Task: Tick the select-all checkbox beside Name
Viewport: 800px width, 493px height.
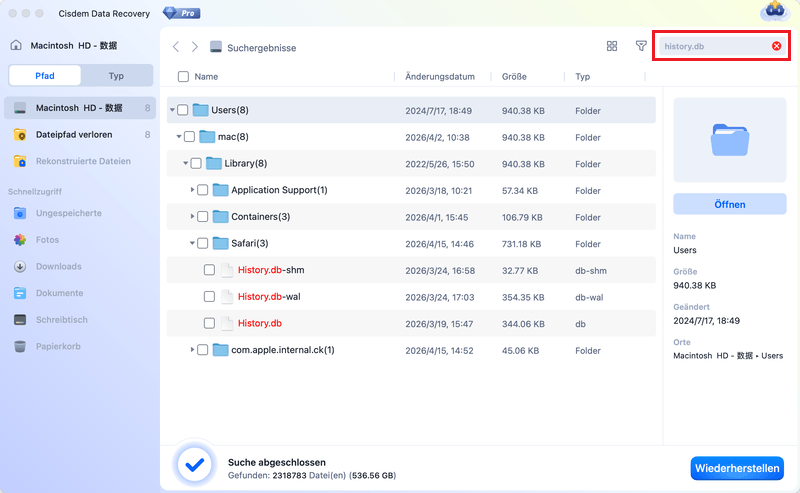Action: tap(183, 77)
